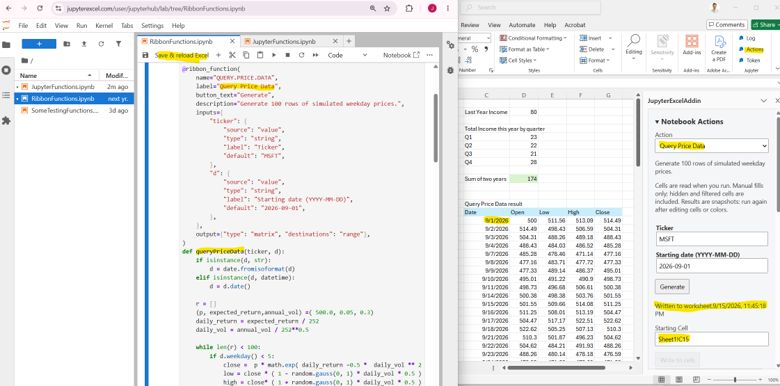Open the extension manager puzzle sidebar icon
Viewport: 780px width, 386px height.
[6, 120]
